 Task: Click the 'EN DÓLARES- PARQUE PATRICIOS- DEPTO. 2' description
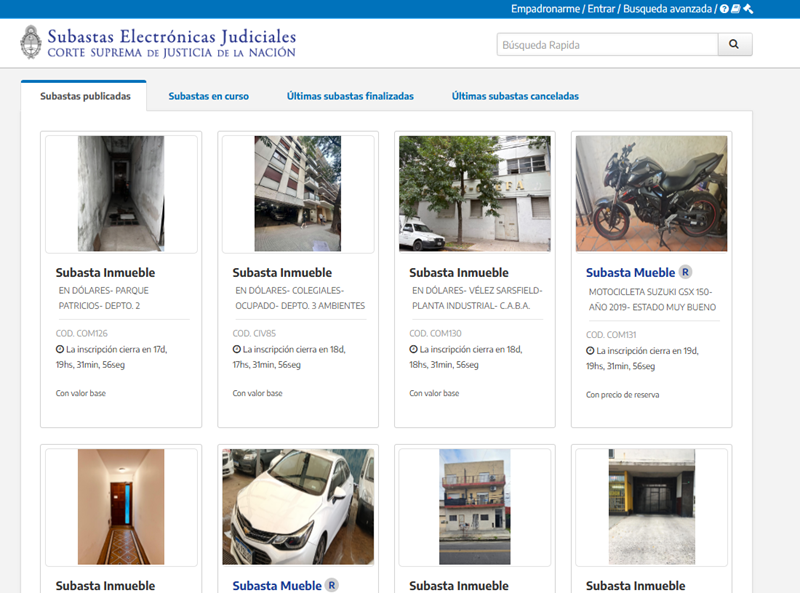(104, 298)
